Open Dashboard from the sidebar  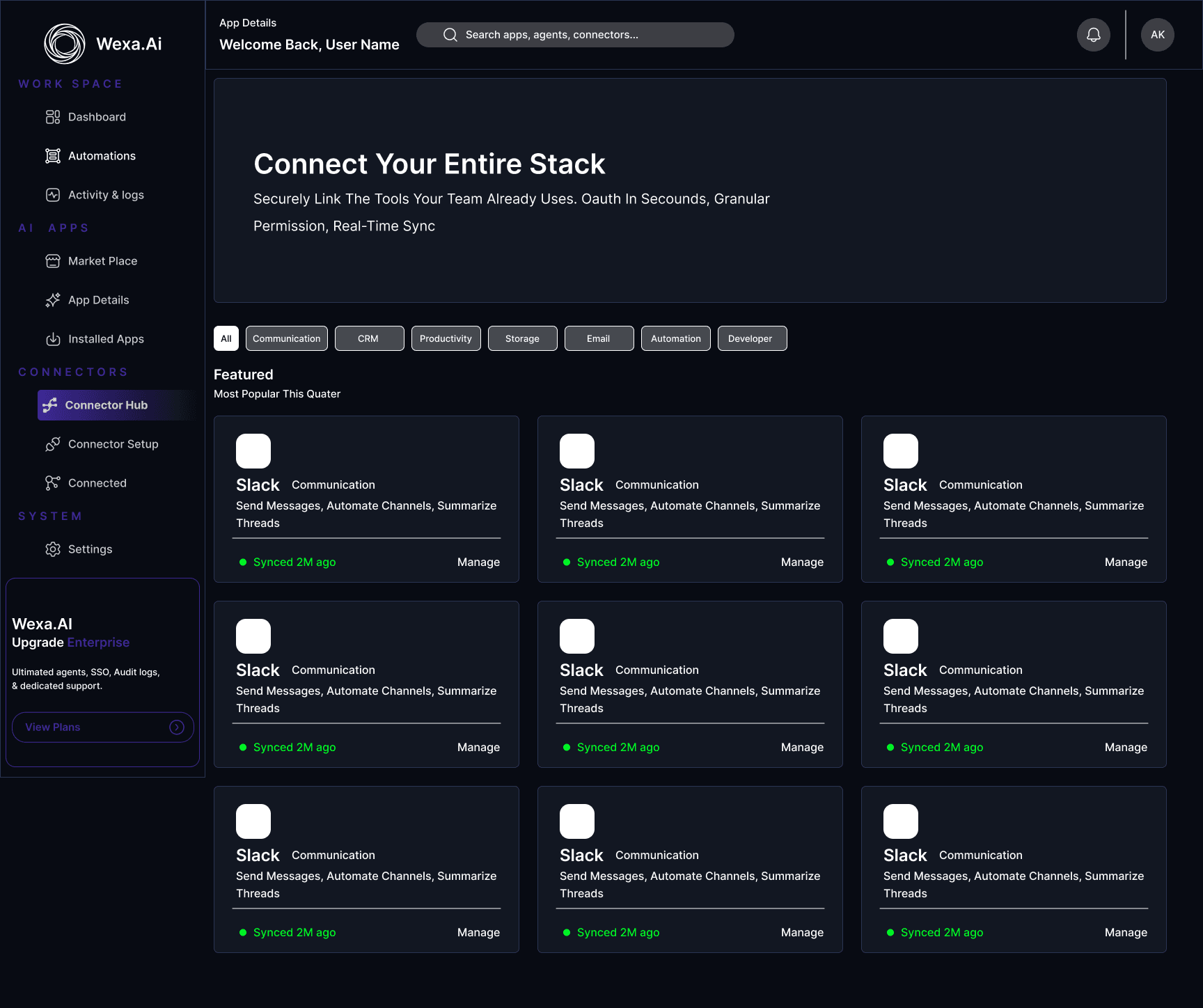coord(86,117)
